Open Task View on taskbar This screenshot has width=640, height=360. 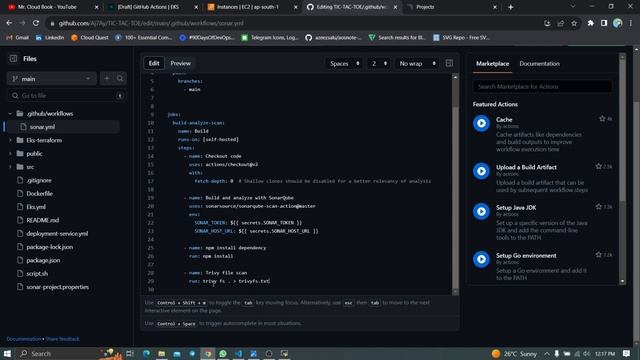130,353
